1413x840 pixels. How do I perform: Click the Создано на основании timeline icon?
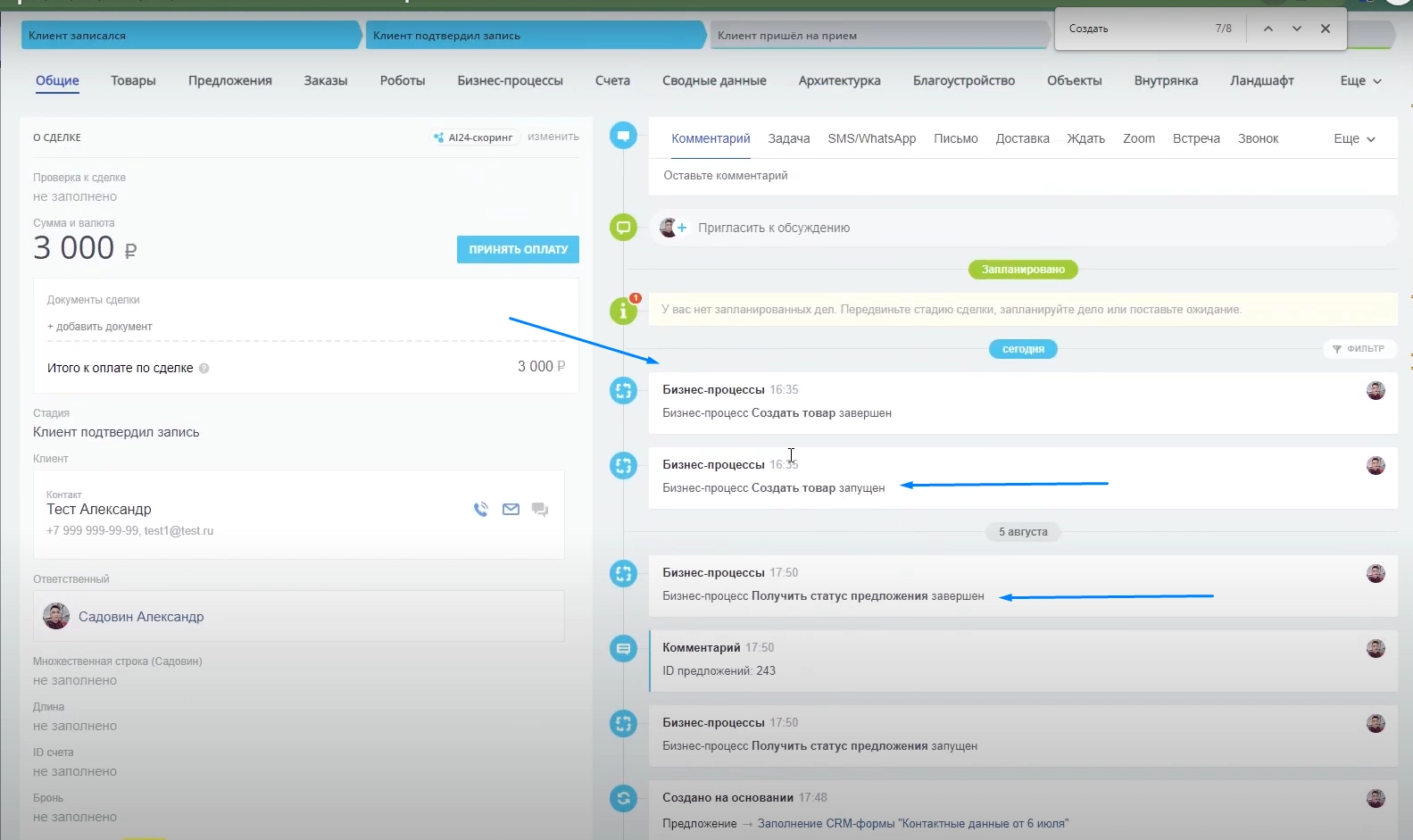(x=623, y=798)
